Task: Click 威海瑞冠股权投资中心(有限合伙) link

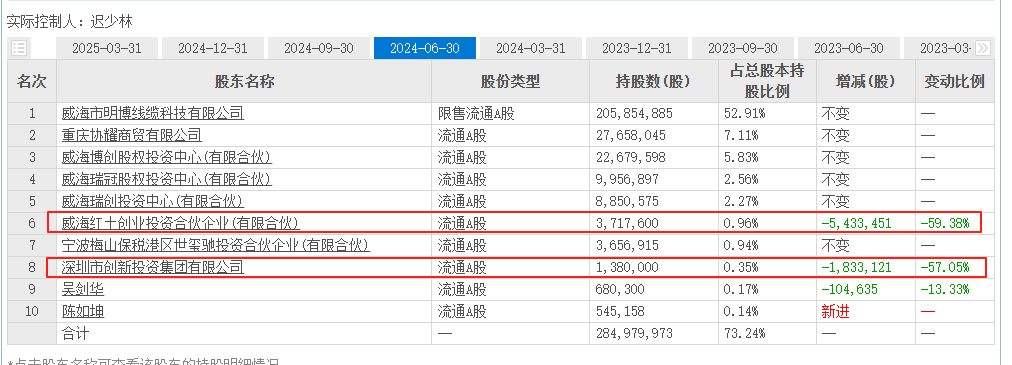Action: pyautogui.click(x=167, y=179)
